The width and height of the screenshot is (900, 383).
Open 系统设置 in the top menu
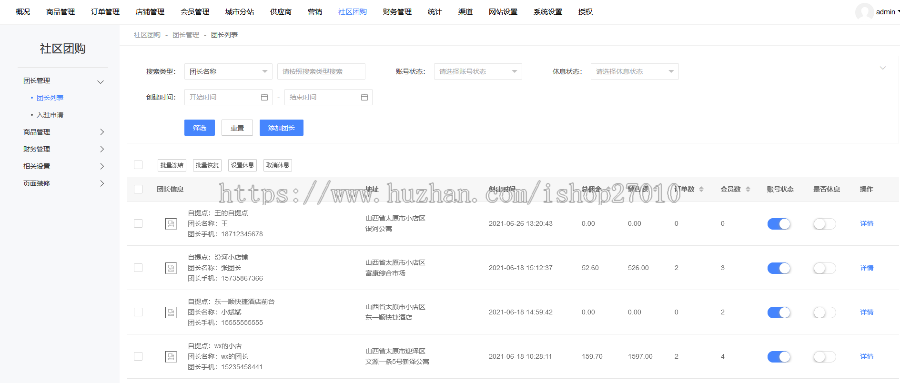[x=548, y=11]
